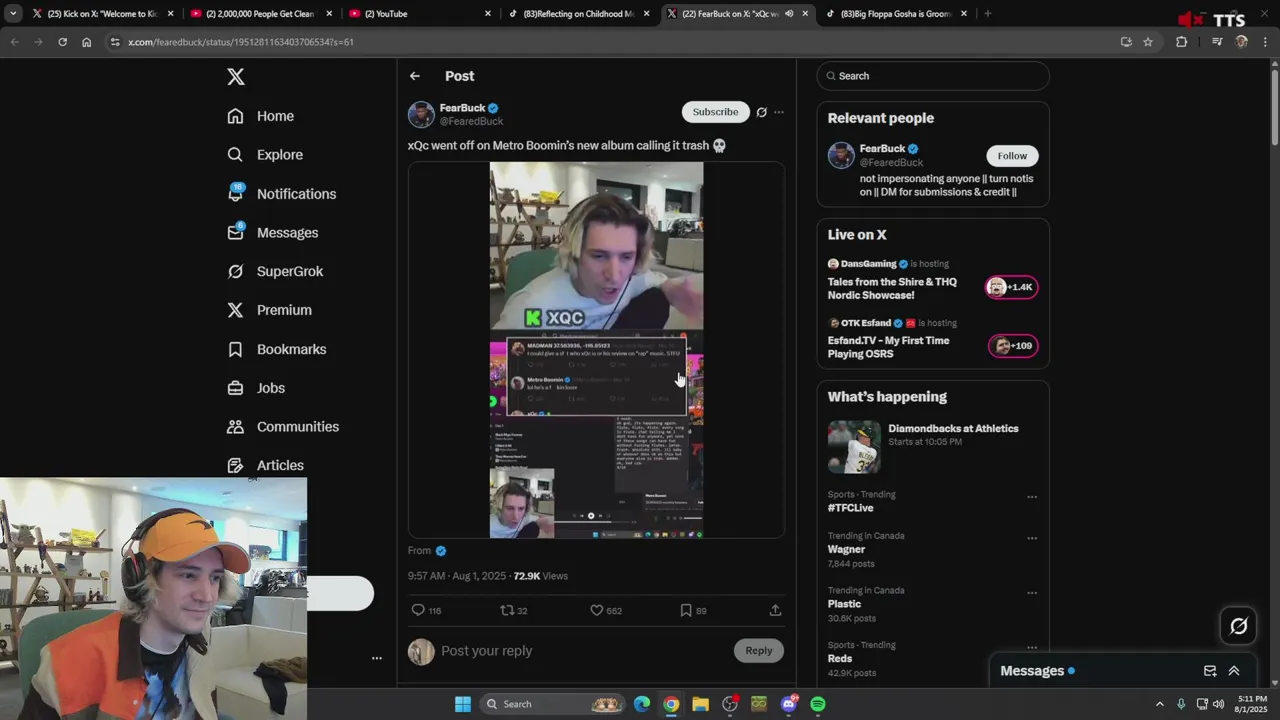Subscribe to FearBuck
The image size is (1280, 720).
click(x=715, y=112)
